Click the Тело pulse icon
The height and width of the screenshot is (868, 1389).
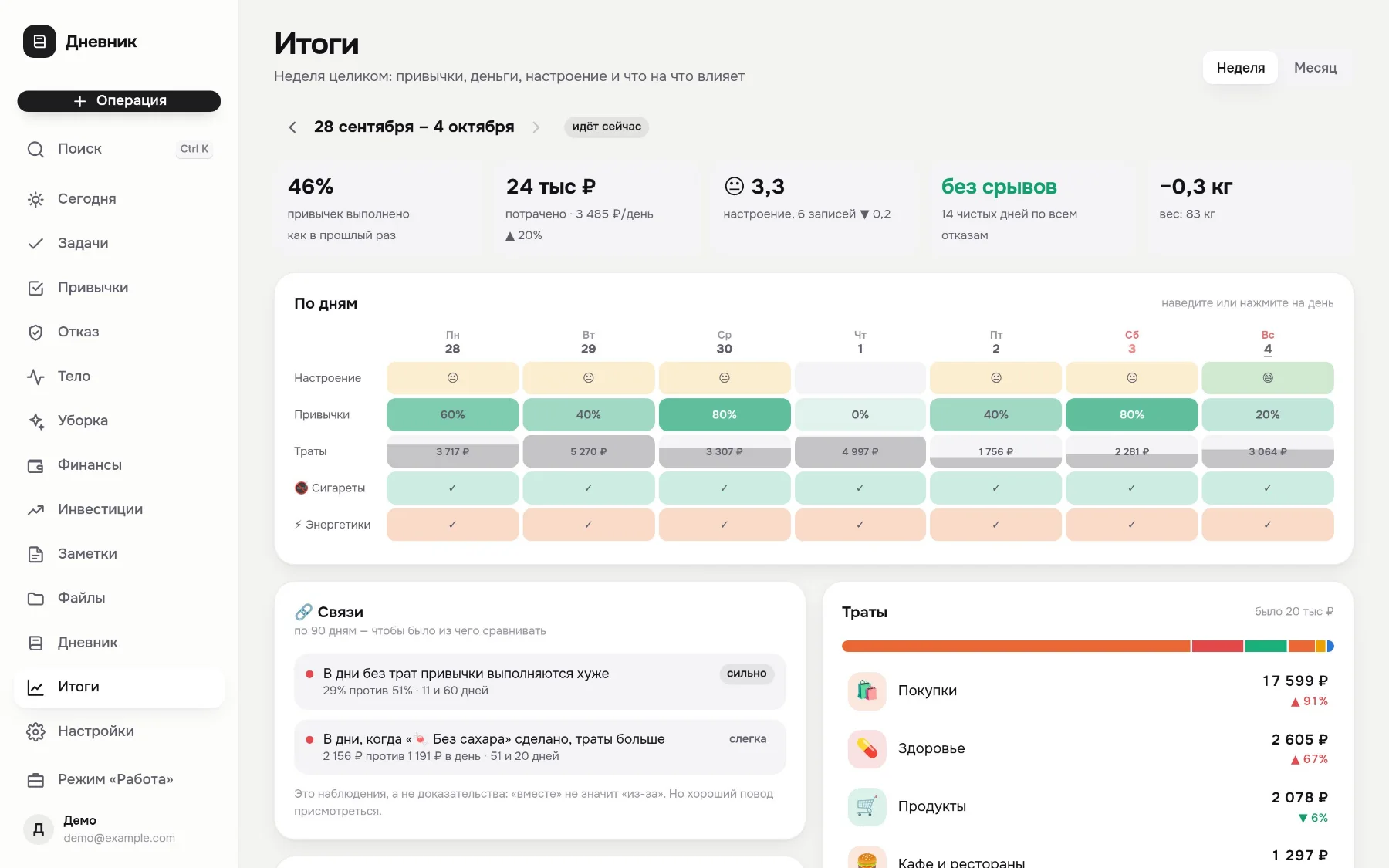(35, 377)
